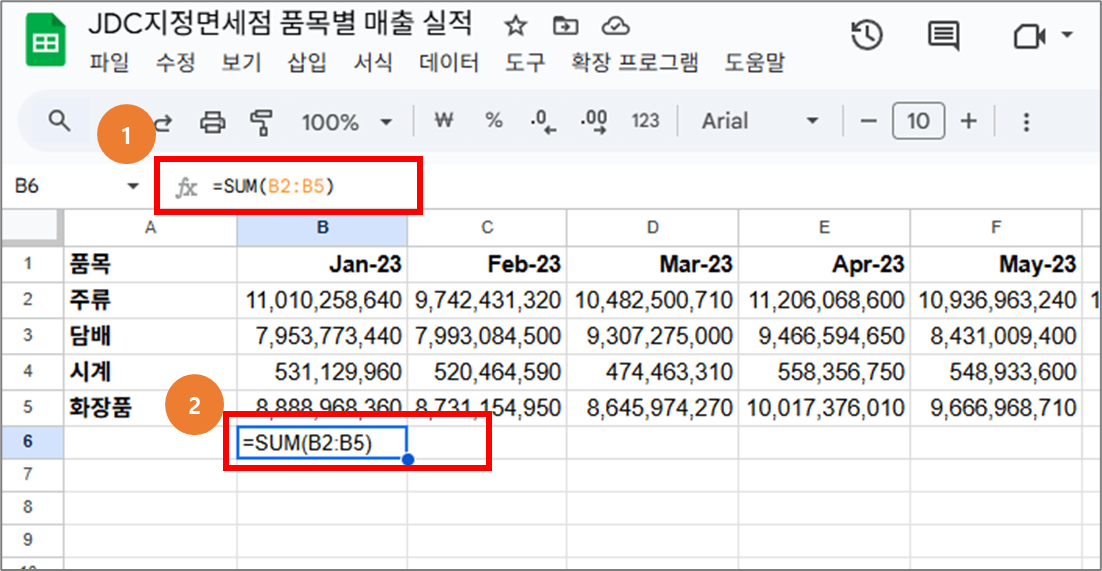Click the Jan-23 header cell

(322, 264)
